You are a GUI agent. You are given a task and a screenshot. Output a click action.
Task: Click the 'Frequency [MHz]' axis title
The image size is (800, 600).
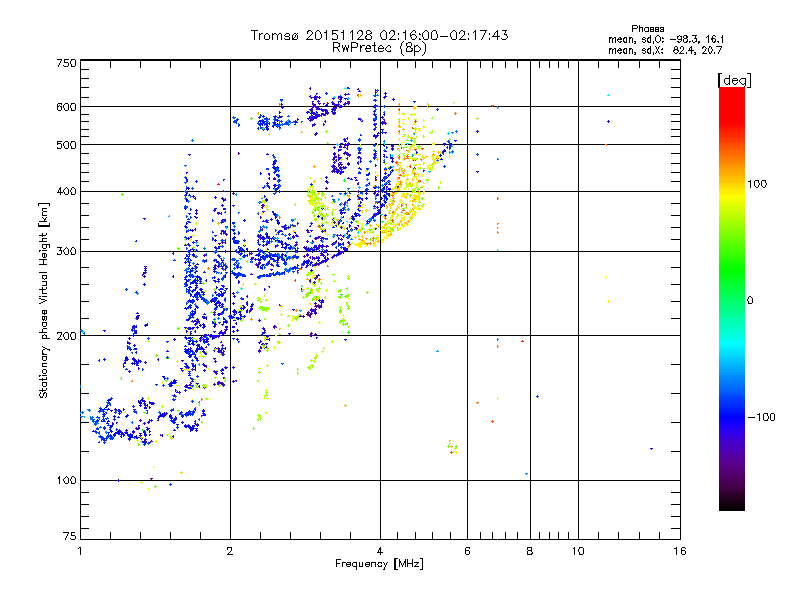379,564
